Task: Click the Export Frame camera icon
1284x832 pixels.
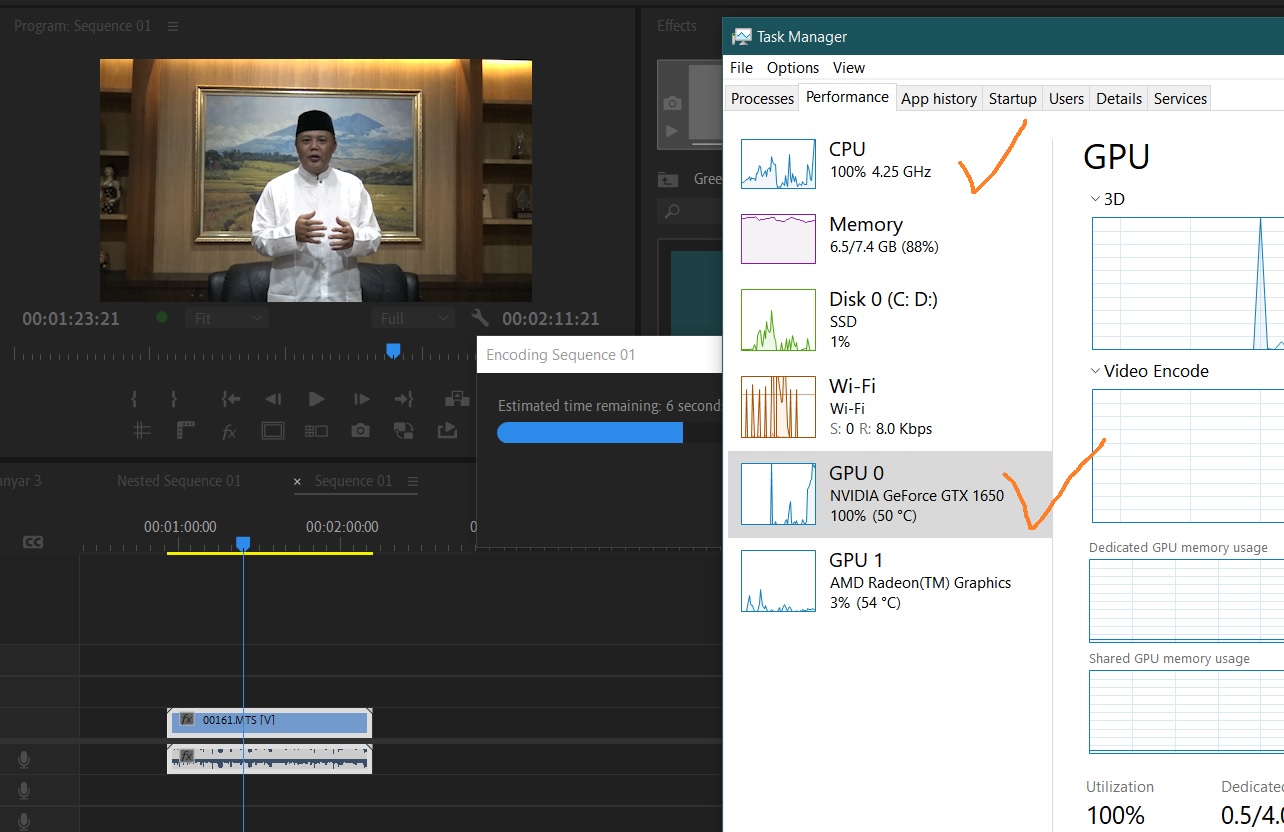Action: tap(360, 431)
